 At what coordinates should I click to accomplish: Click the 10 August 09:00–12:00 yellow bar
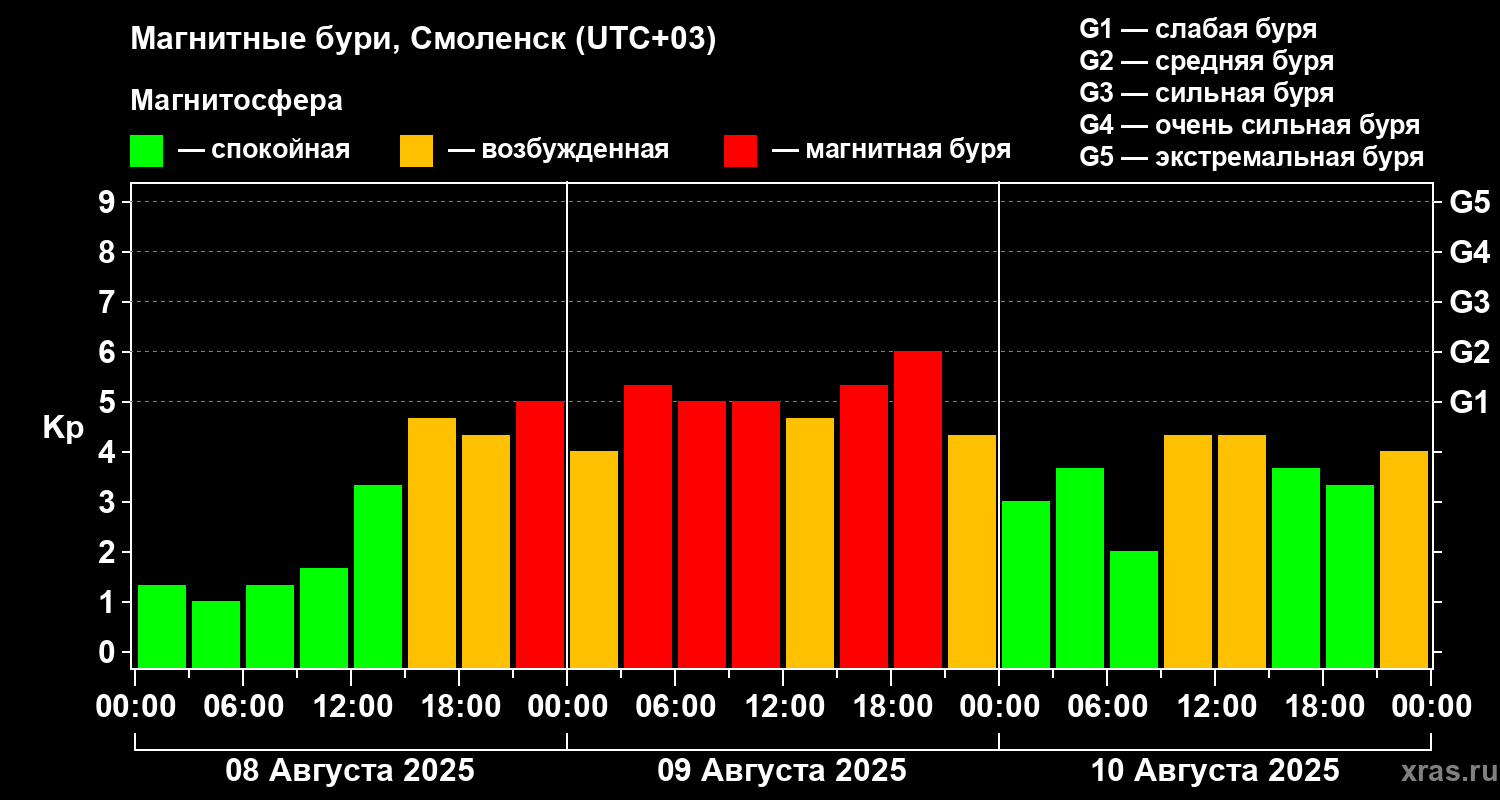click(1188, 551)
